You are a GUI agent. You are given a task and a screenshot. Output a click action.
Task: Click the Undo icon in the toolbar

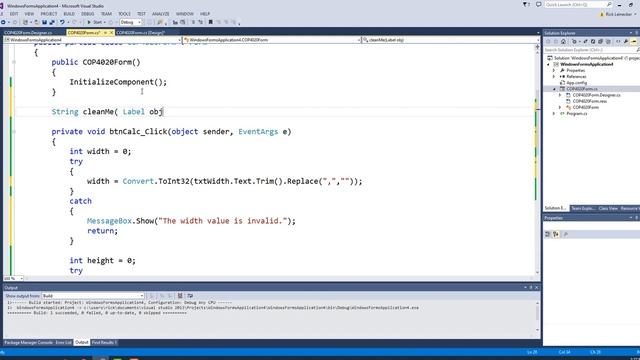click(62, 22)
